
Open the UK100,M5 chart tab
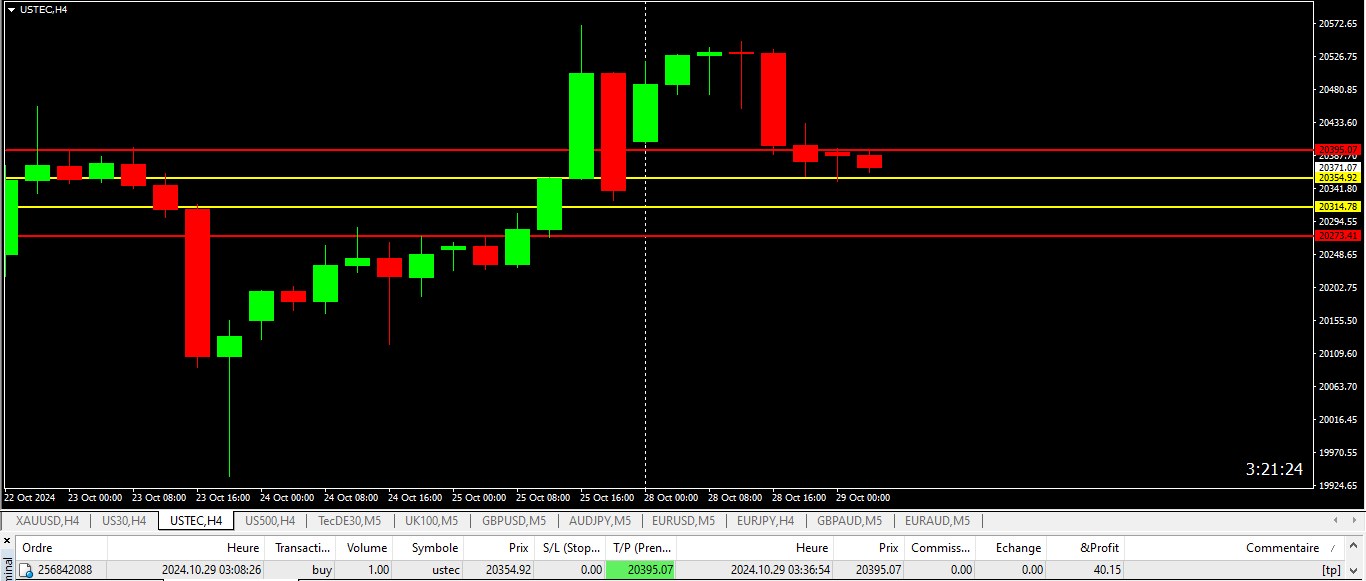point(431,521)
